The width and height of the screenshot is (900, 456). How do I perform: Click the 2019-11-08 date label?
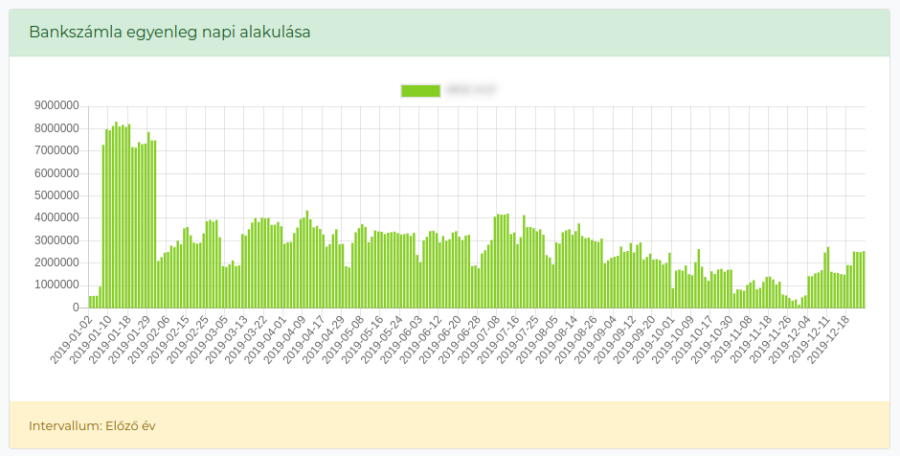pyautogui.click(x=731, y=339)
